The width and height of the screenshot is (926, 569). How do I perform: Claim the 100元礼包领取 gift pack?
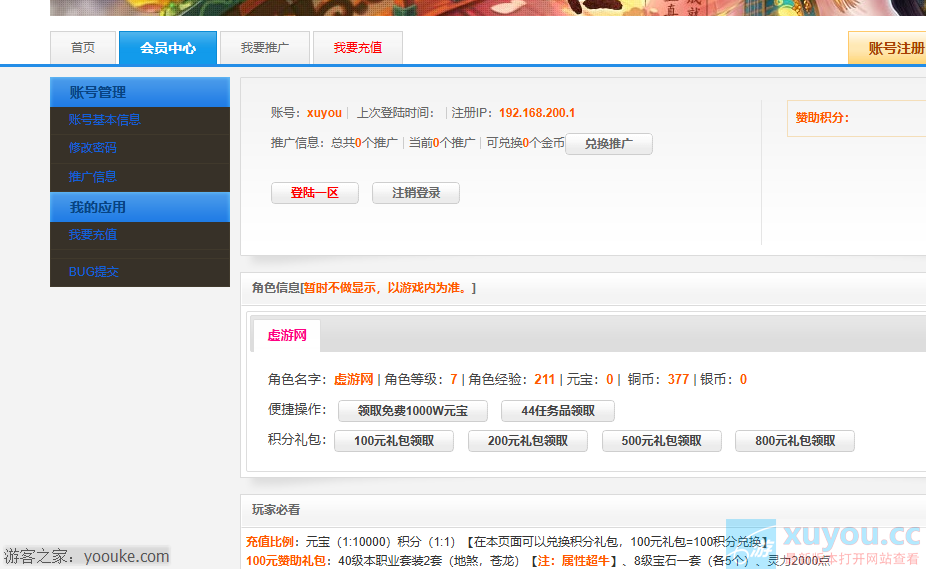point(393,441)
